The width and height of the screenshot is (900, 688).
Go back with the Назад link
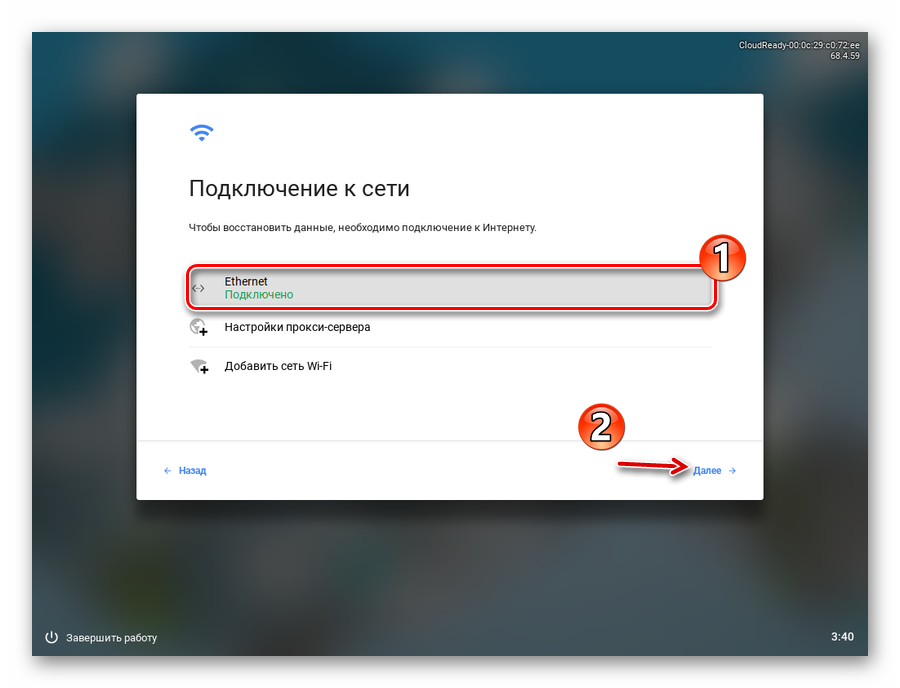pos(192,471)
